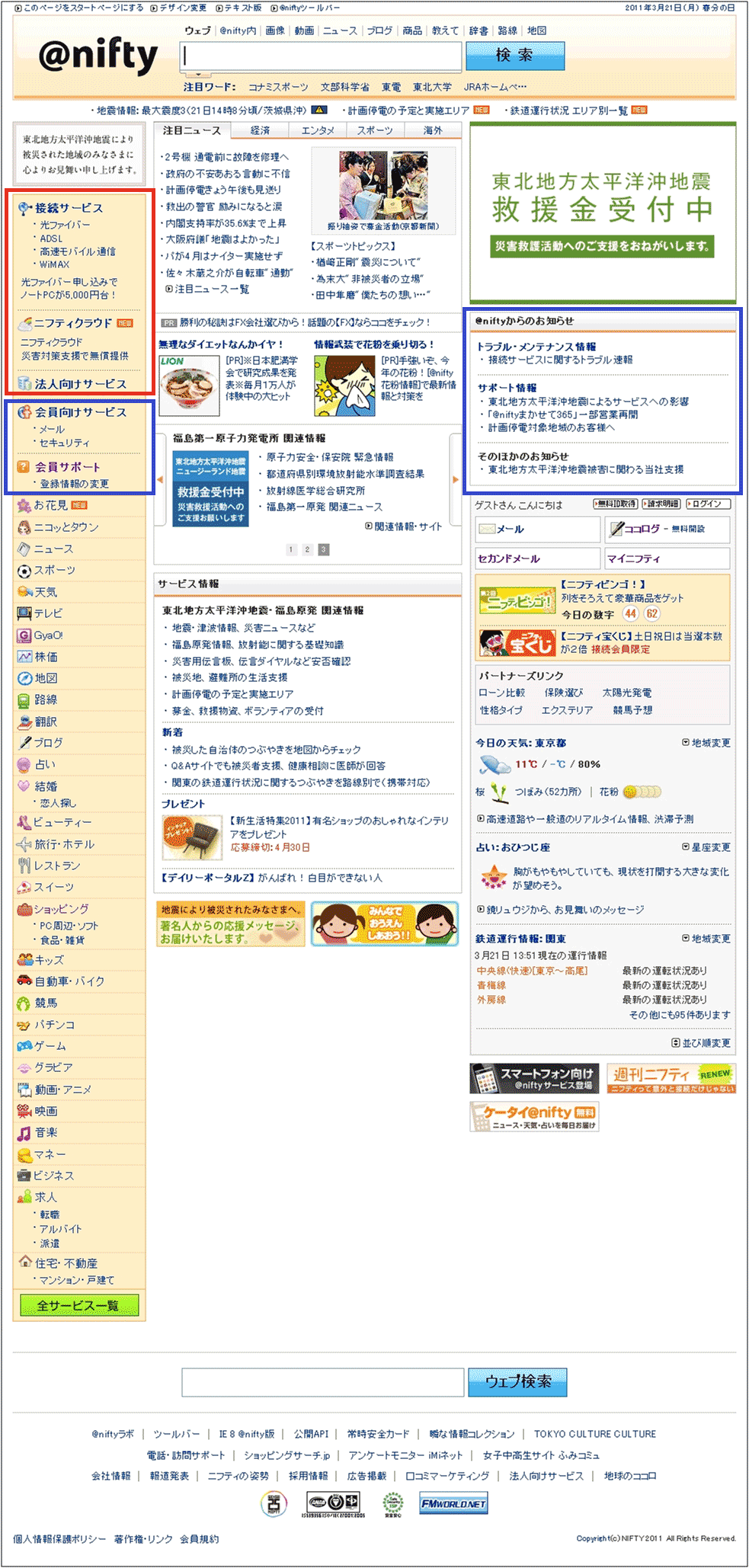Click ログイン button
Image resolution: width=749 pixels, height=1568 pixels.
pos(709,504)
